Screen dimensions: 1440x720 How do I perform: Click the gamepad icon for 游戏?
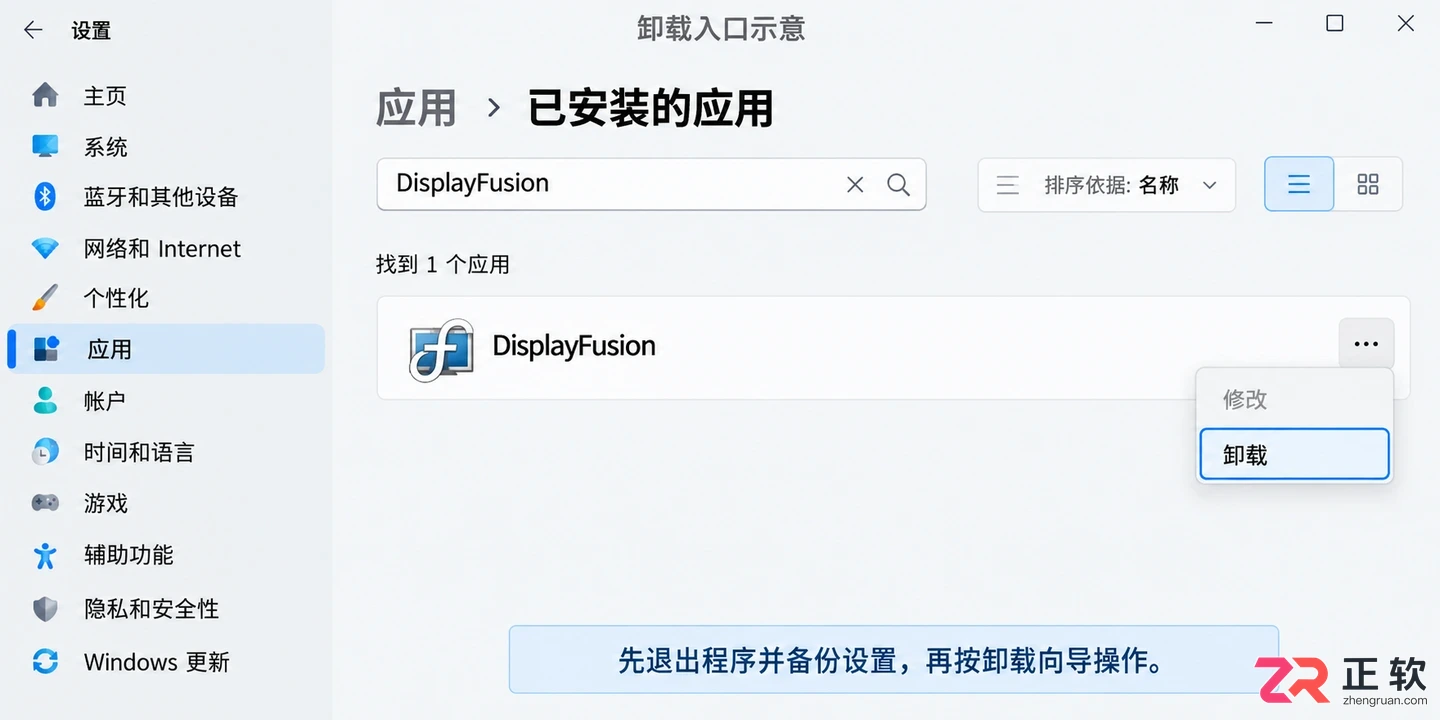(x=45, y=502)
